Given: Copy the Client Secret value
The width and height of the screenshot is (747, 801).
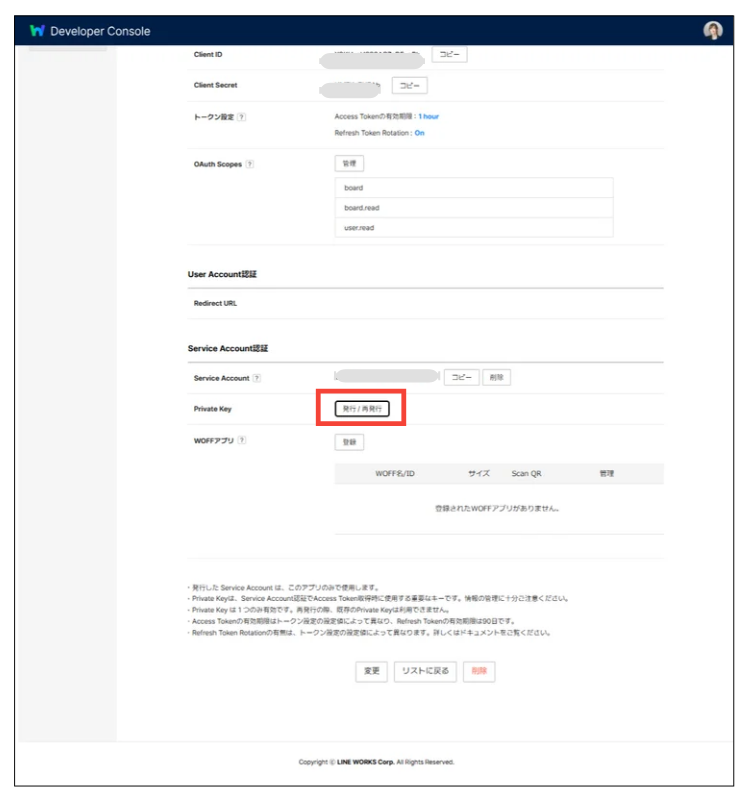Looking at the screenshot, I should point(409,85).
